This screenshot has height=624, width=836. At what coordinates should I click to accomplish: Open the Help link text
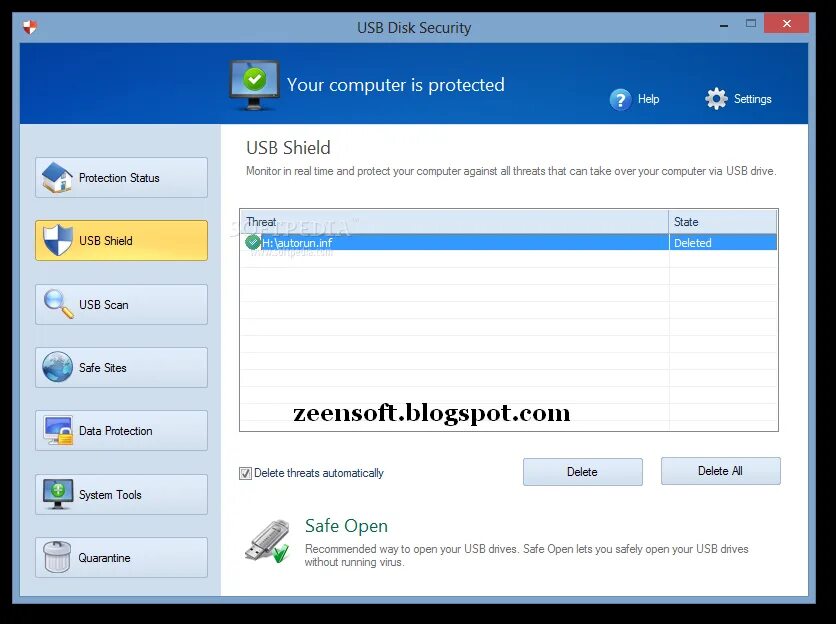click(x=648, y=99)
